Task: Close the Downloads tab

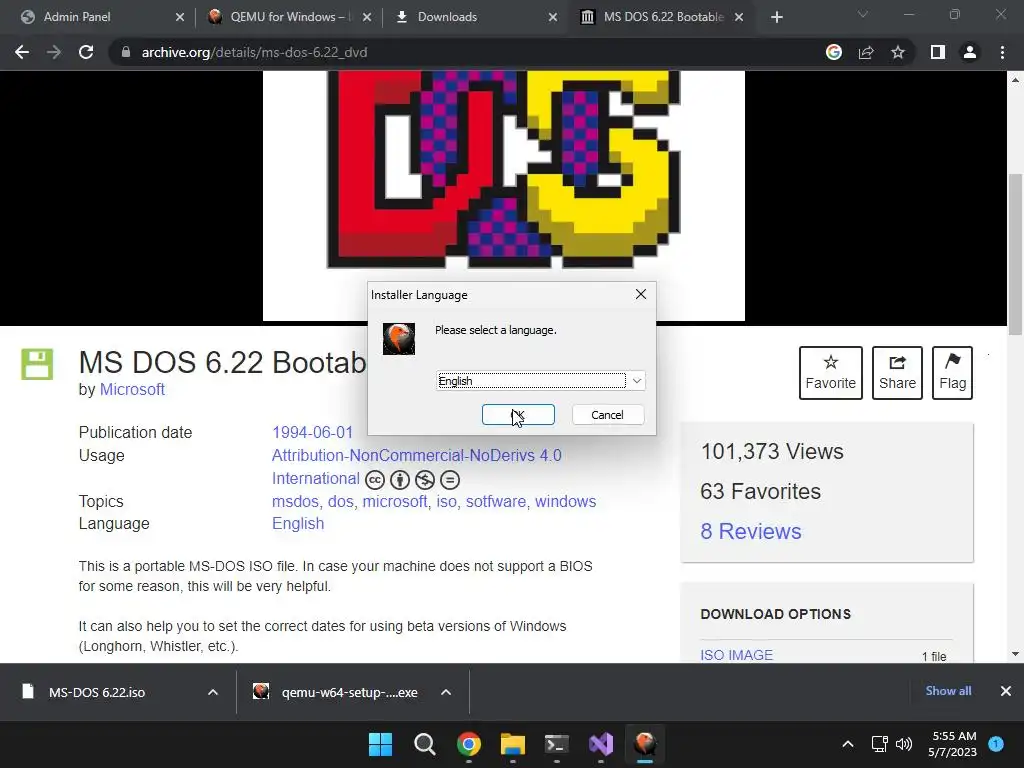Action: [x=552, y=17]
